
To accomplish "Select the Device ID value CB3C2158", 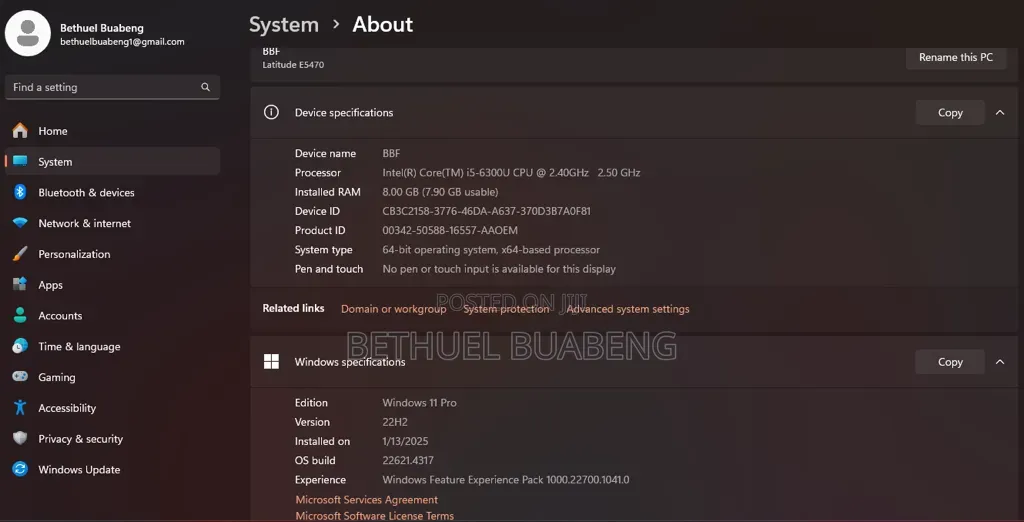I will [487, 211].
